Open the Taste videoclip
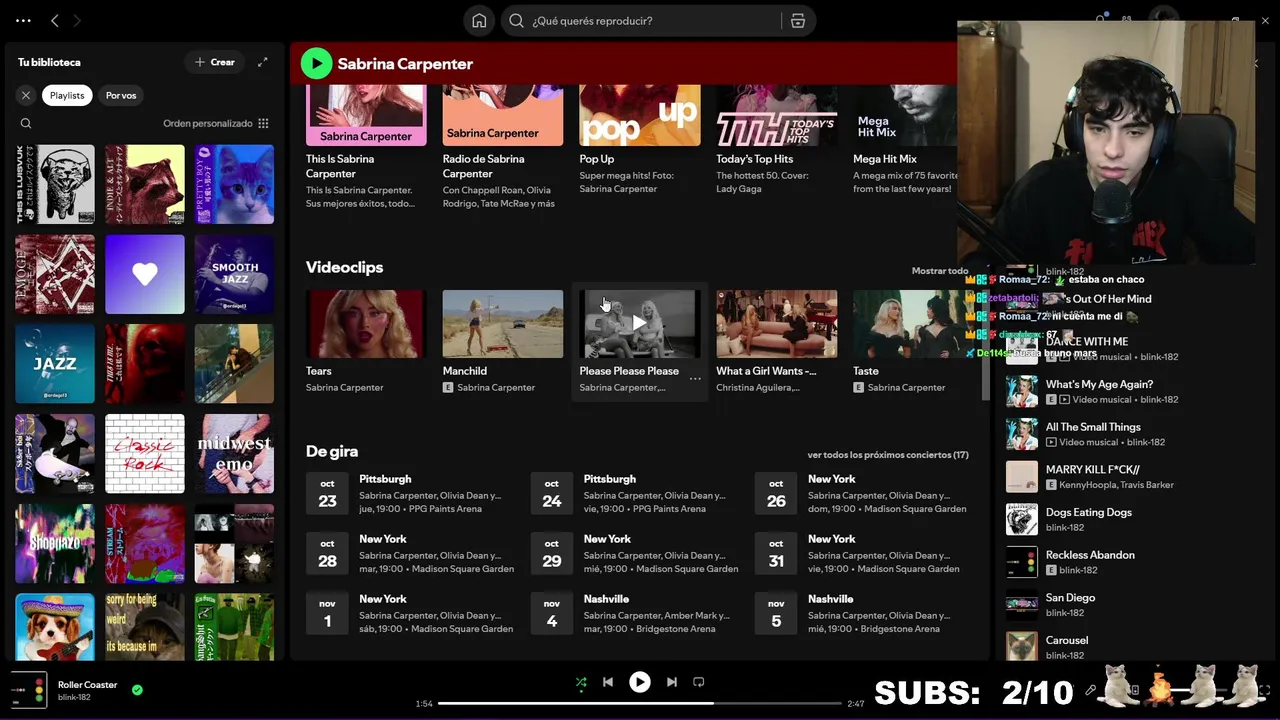The image size is (1280, 720). tap(905, 341)
